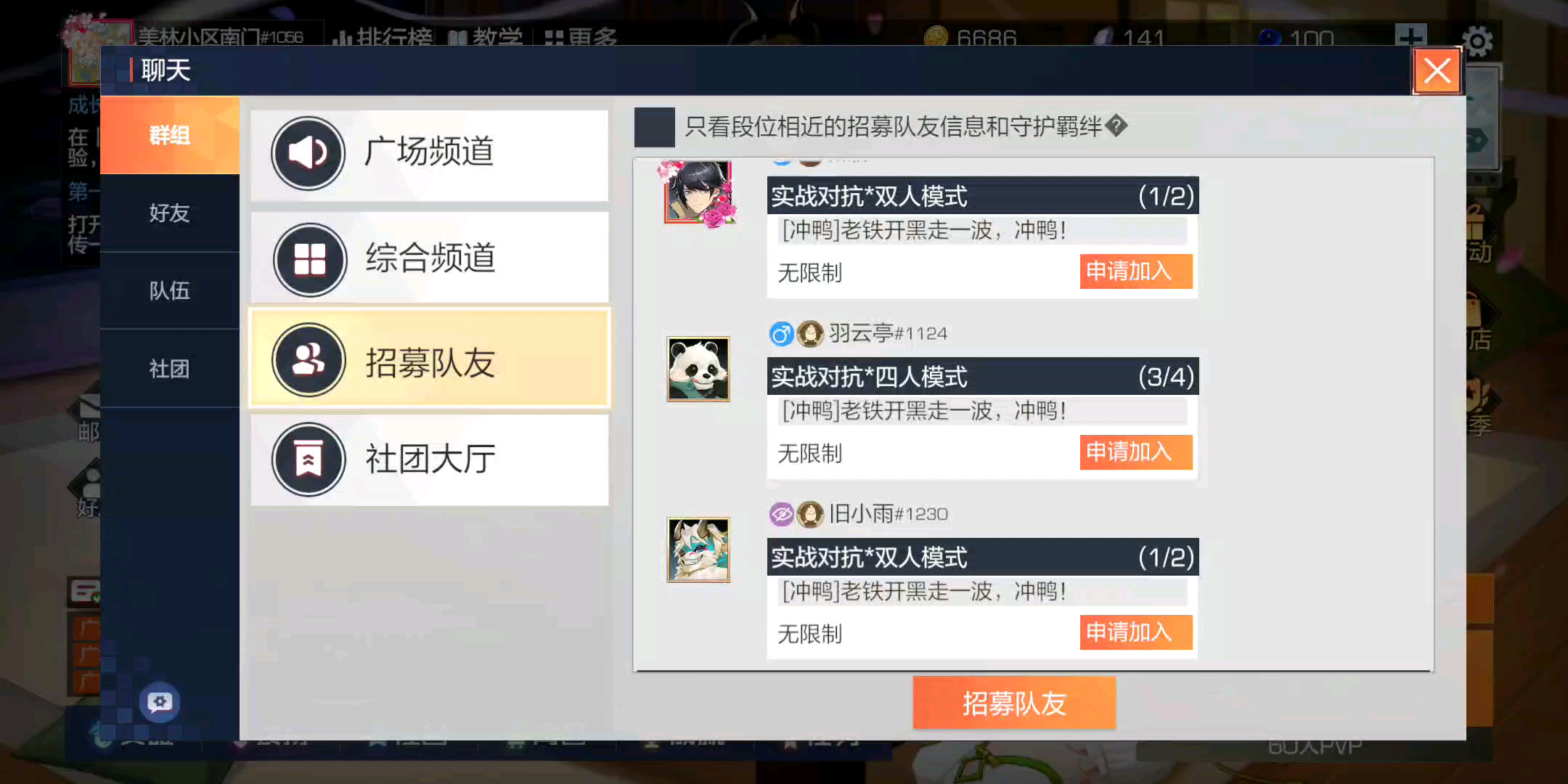The image size is (1568, 784).
Task: Open the main settings gear icon
Action: click(1477, 41)
